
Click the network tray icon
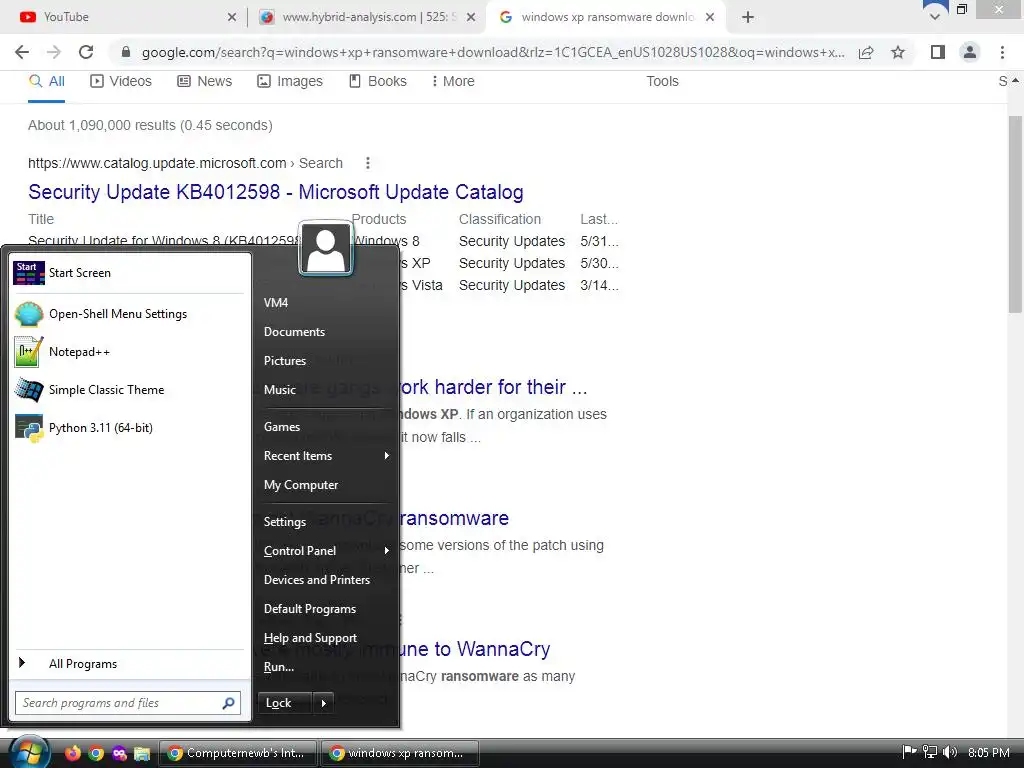(929, 752)
